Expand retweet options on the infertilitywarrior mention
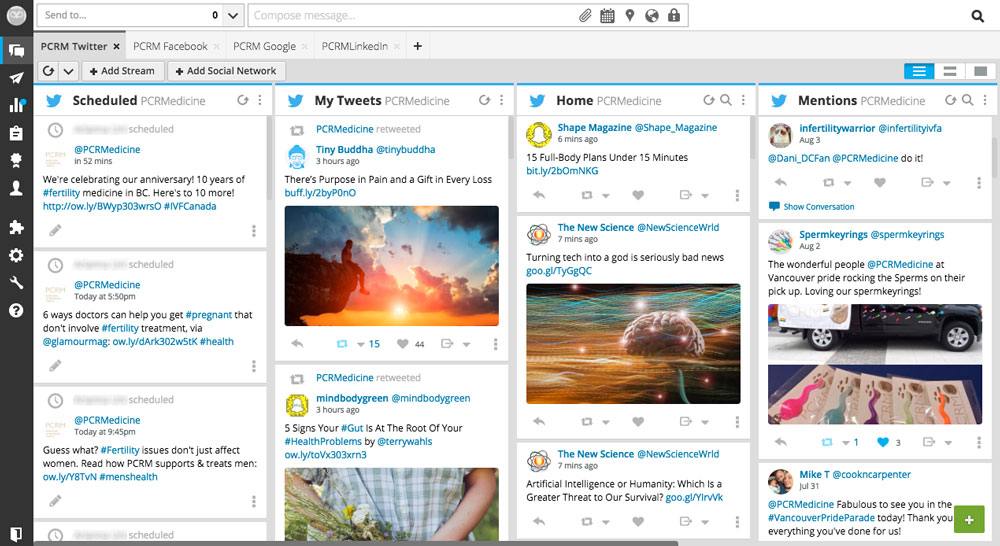This screenshot has width=1000, height=546. (x=848, y=183)
